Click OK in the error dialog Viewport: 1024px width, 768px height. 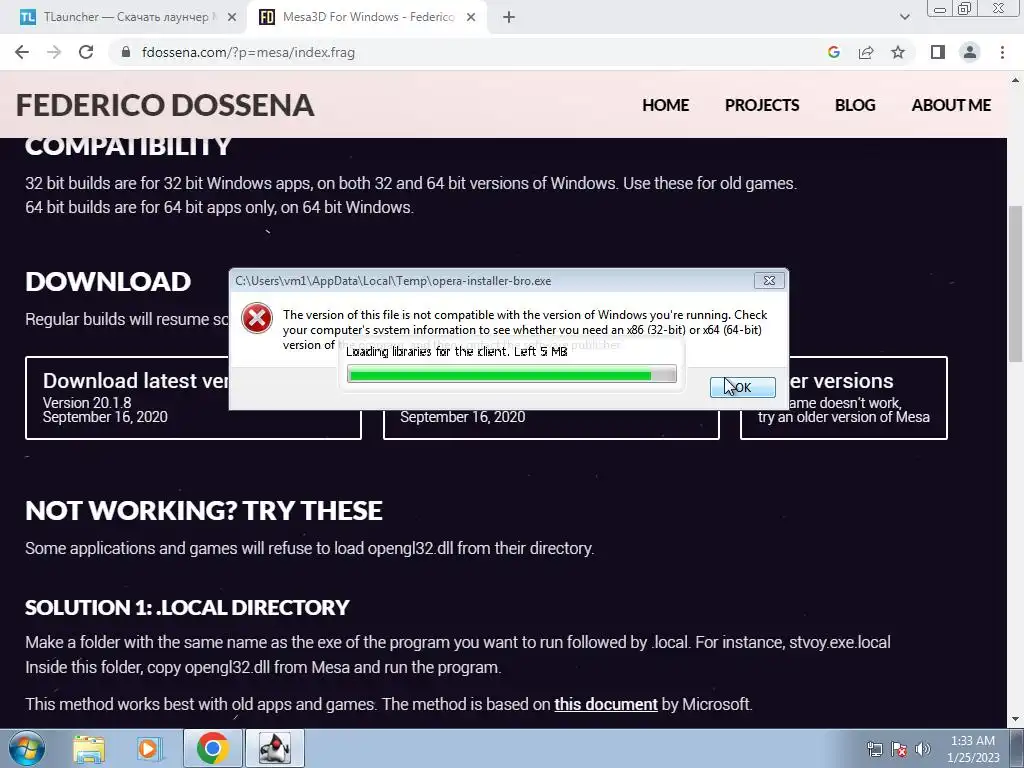[x=743, y=387]
